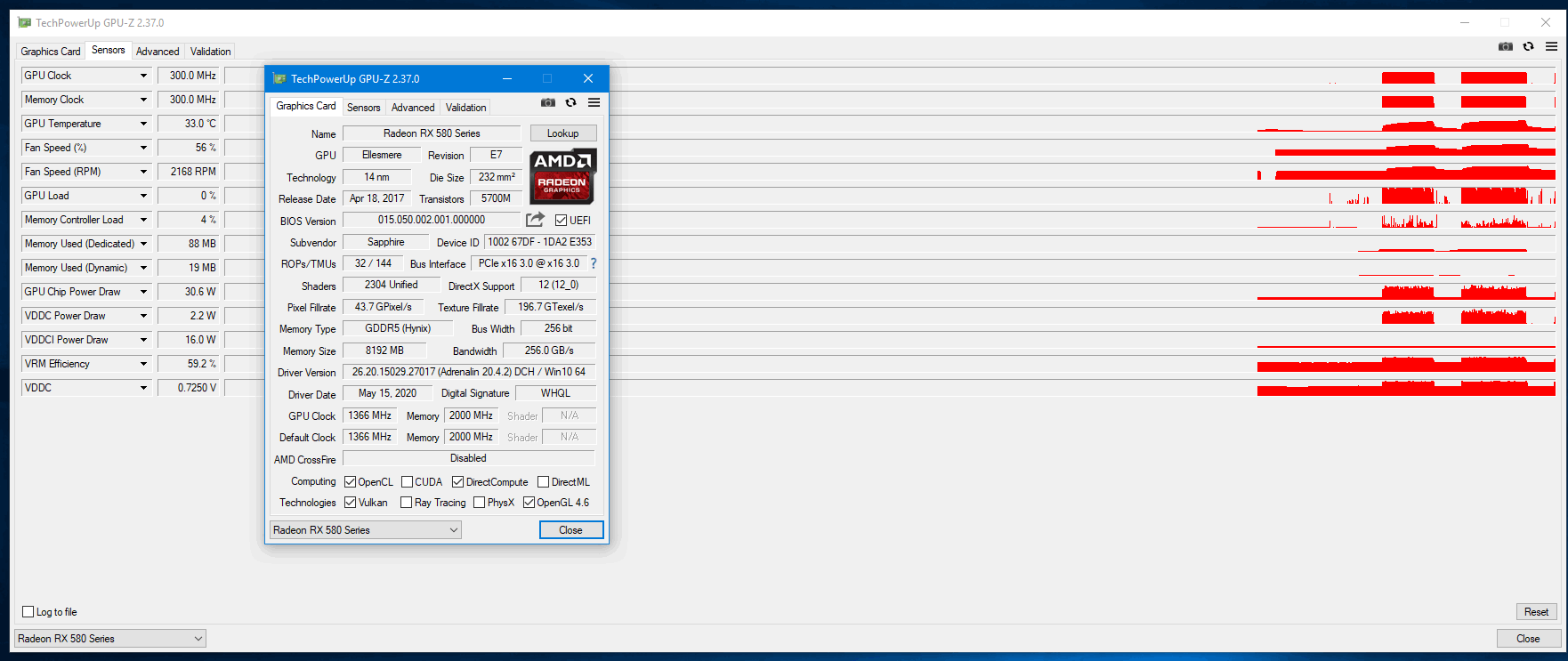Switch to Validation tab in front window
Image resolution: width=1568 pixels, height=661 pixels.
[465, 108]
